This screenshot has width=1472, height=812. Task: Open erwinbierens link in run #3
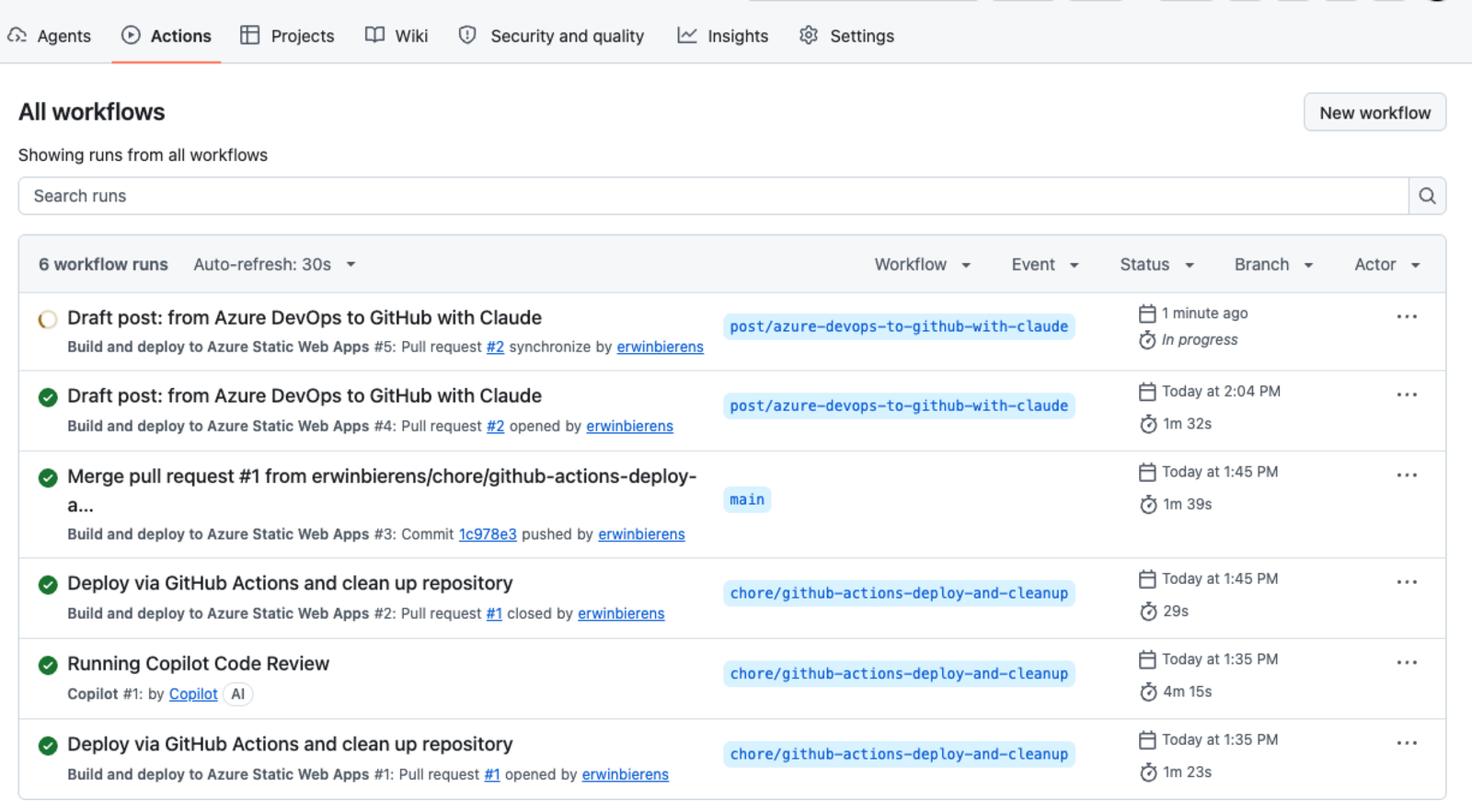[641, 534]
